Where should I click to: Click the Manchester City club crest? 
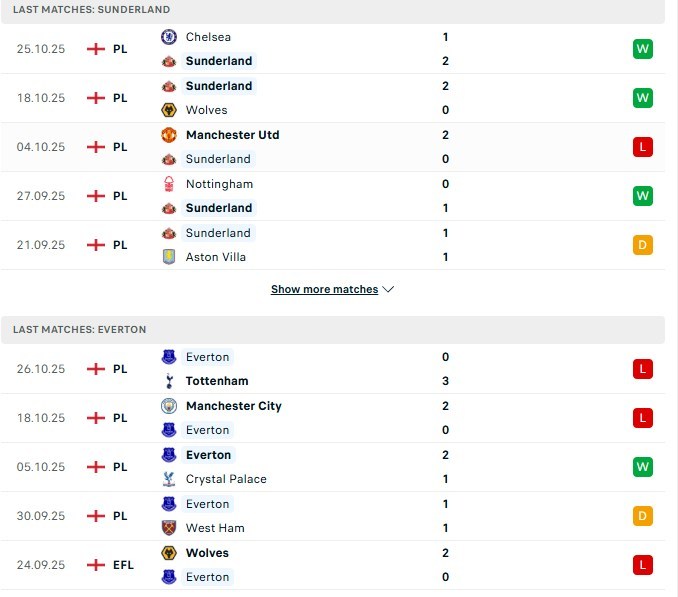[168, 406]
